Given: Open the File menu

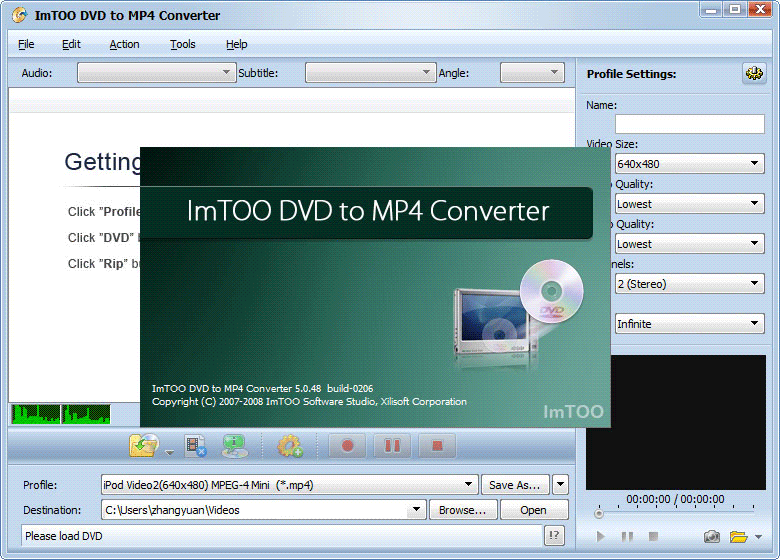Looking at the screenshot, I should tap(26, 44).
